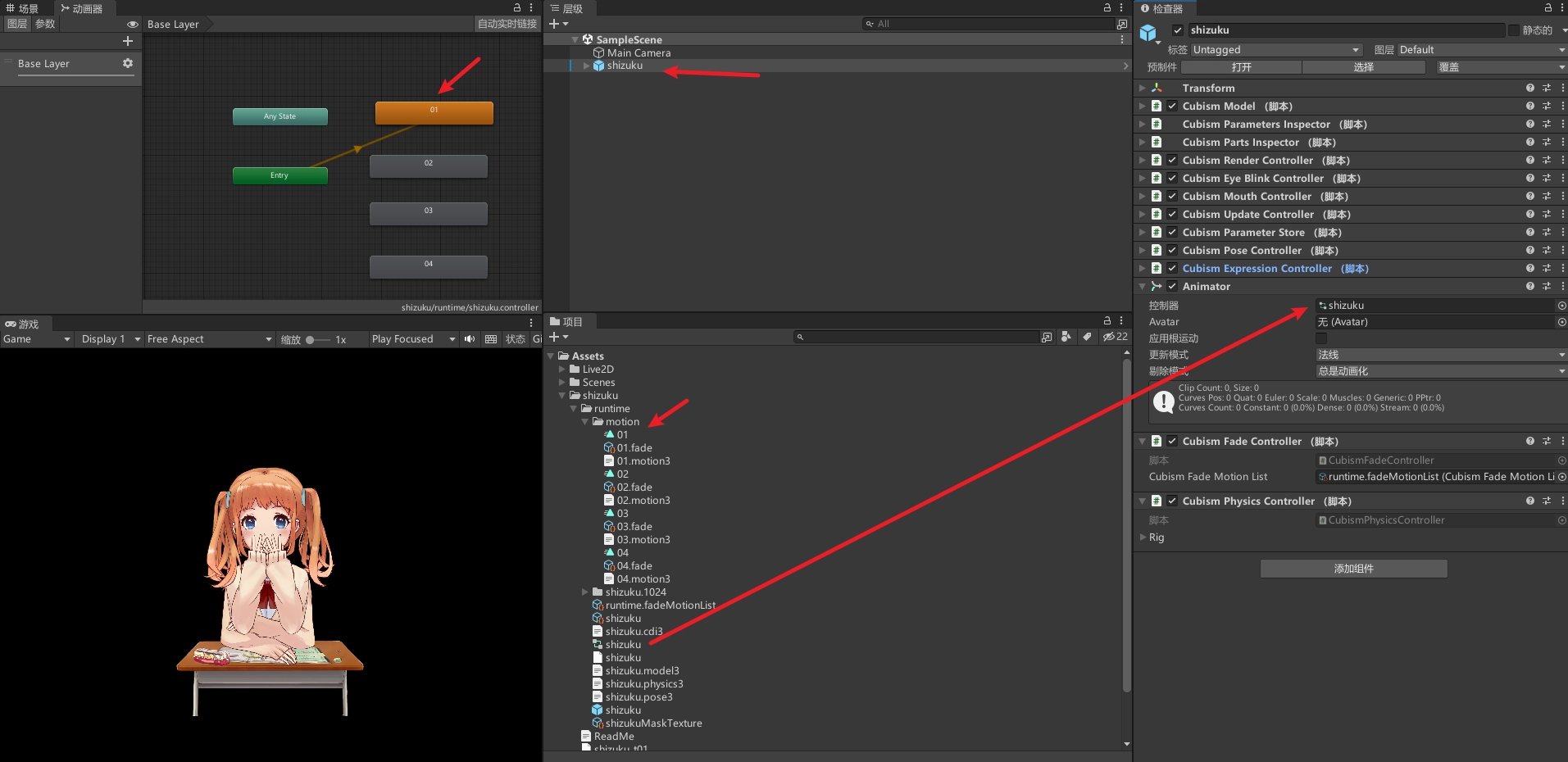
Task: Disable Cubism Render Controller checkbox
Action: tap(1172, 160)
